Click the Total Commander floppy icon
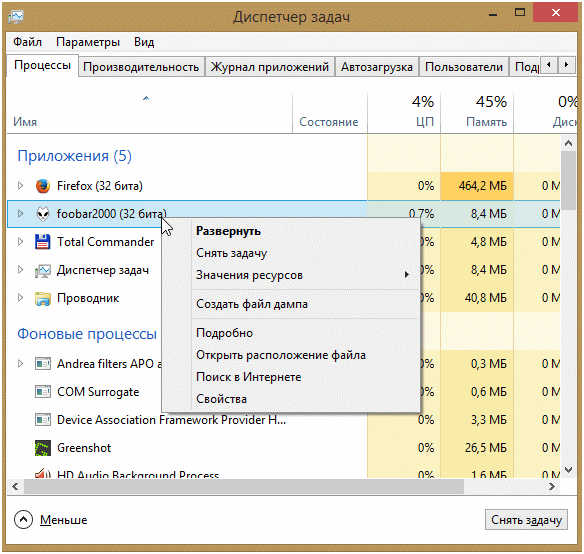 (x=43, y=242)
